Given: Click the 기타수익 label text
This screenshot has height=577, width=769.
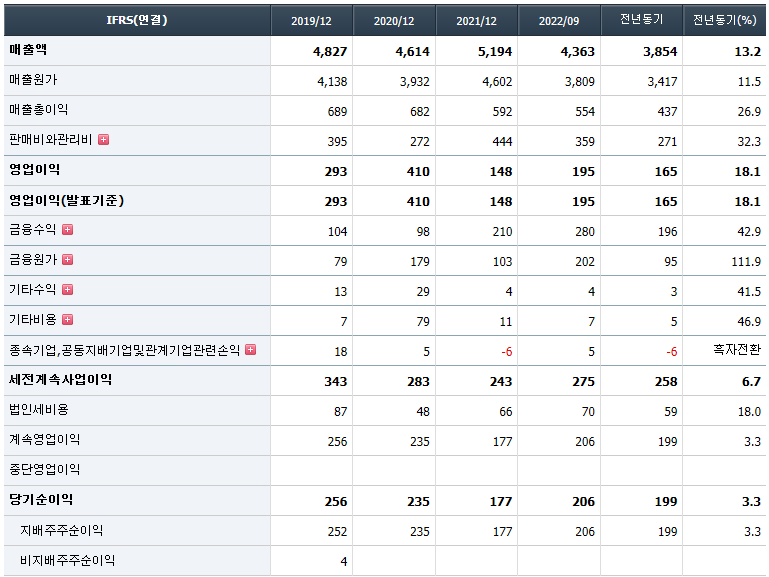Looking at the screenshot, I should pos(32,290).
